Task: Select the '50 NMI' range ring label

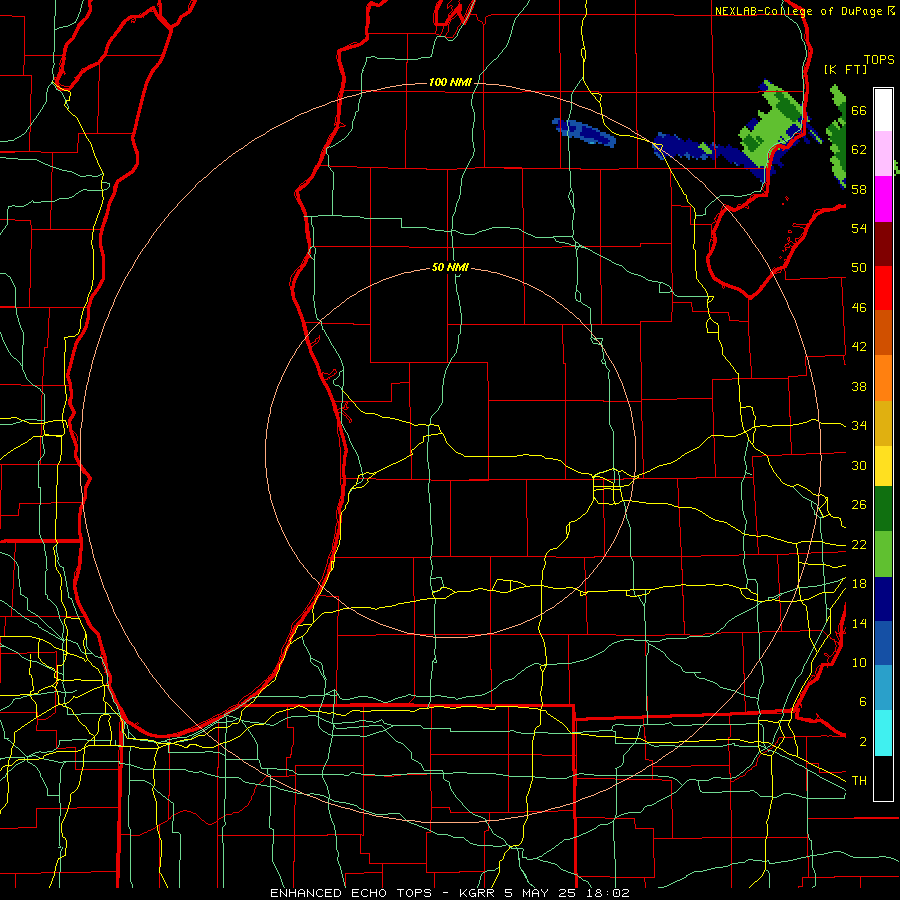Action: click(x=450, y=267)
